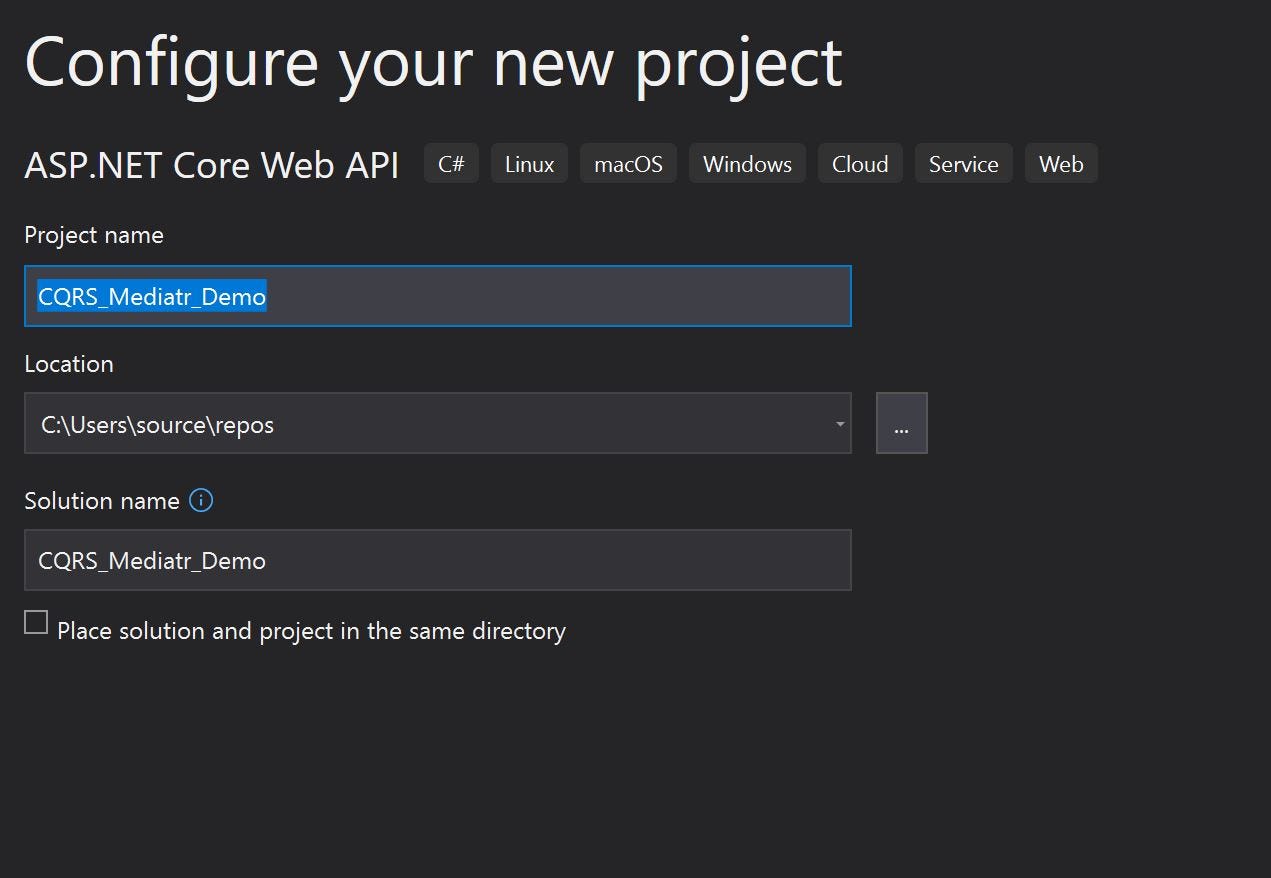Select the Windows platform tag

point(747,164)
